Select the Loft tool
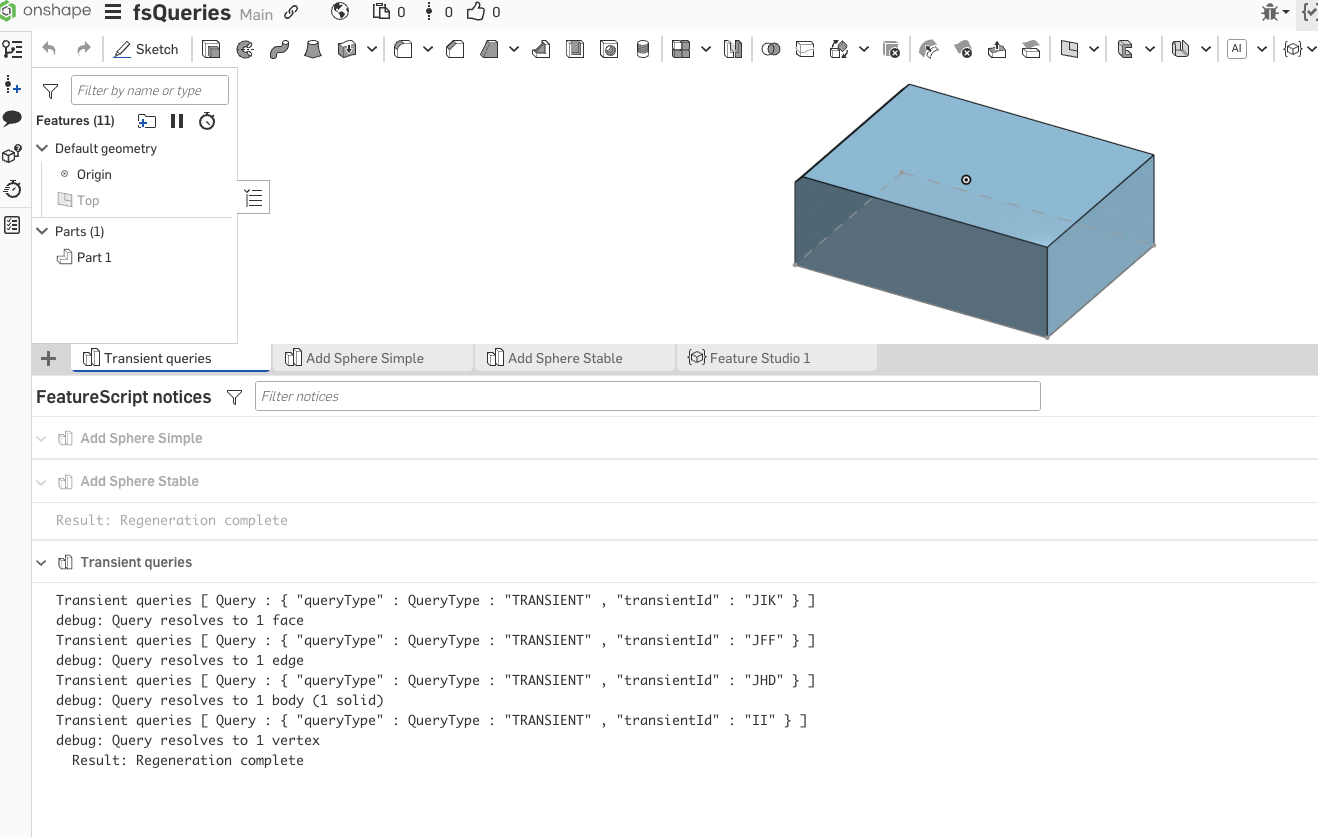This screenshot has height=837, width=1318. tap(313, 49)
